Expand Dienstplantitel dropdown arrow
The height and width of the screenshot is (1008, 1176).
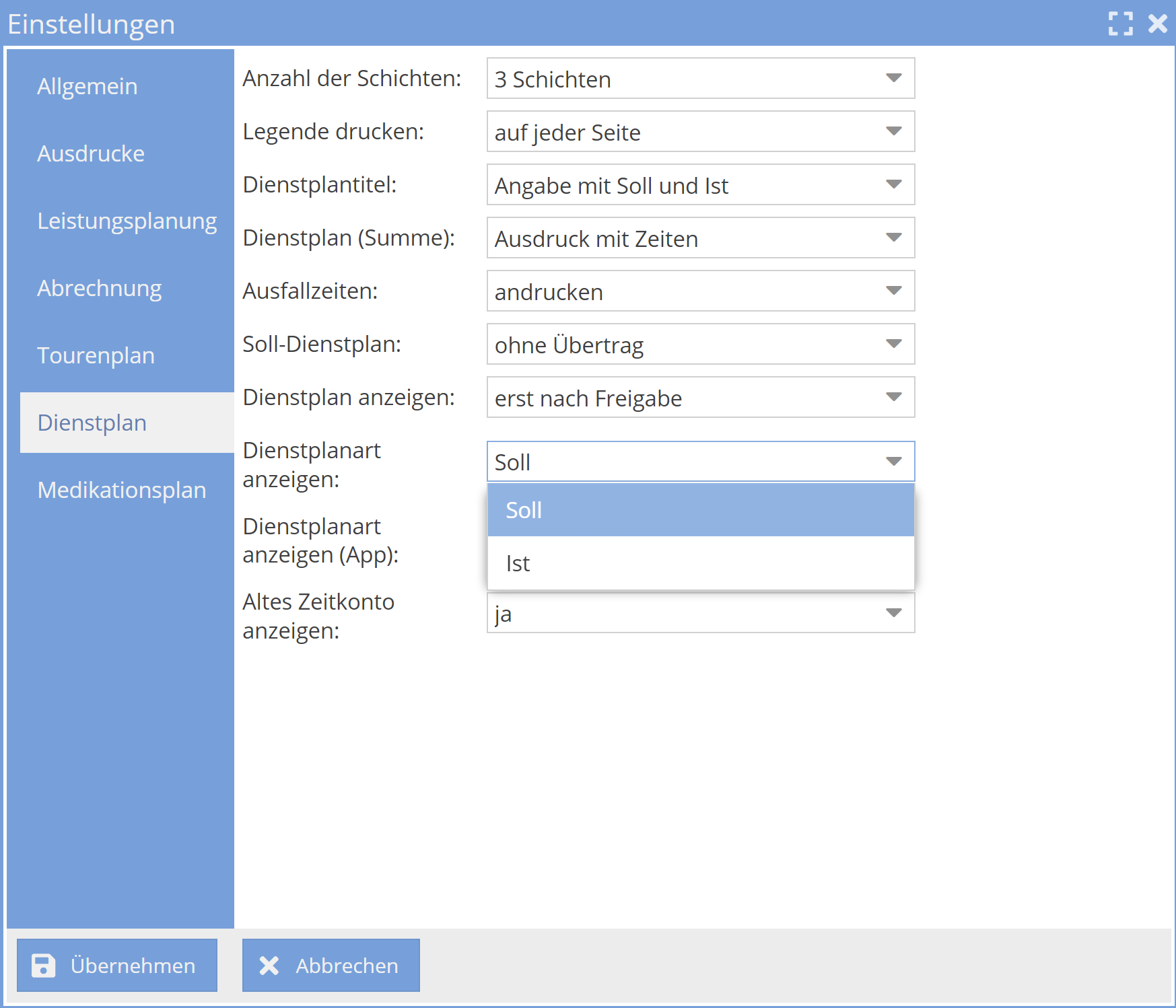point(893,184)
